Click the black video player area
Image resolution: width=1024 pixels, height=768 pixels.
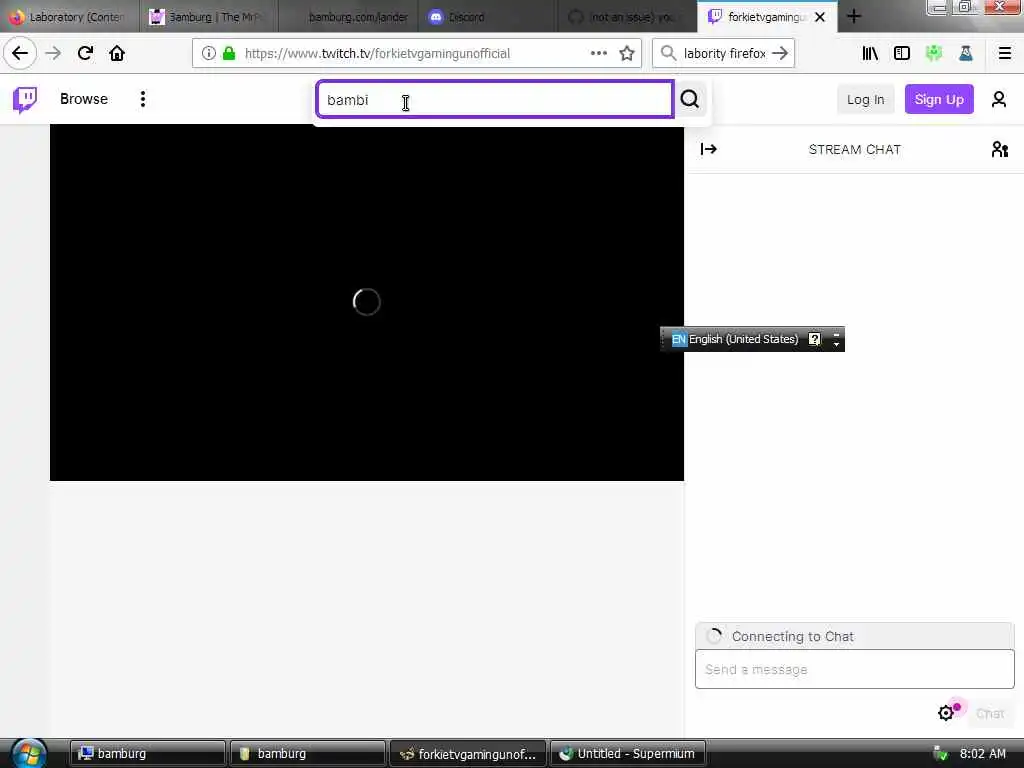pos(366,302)
